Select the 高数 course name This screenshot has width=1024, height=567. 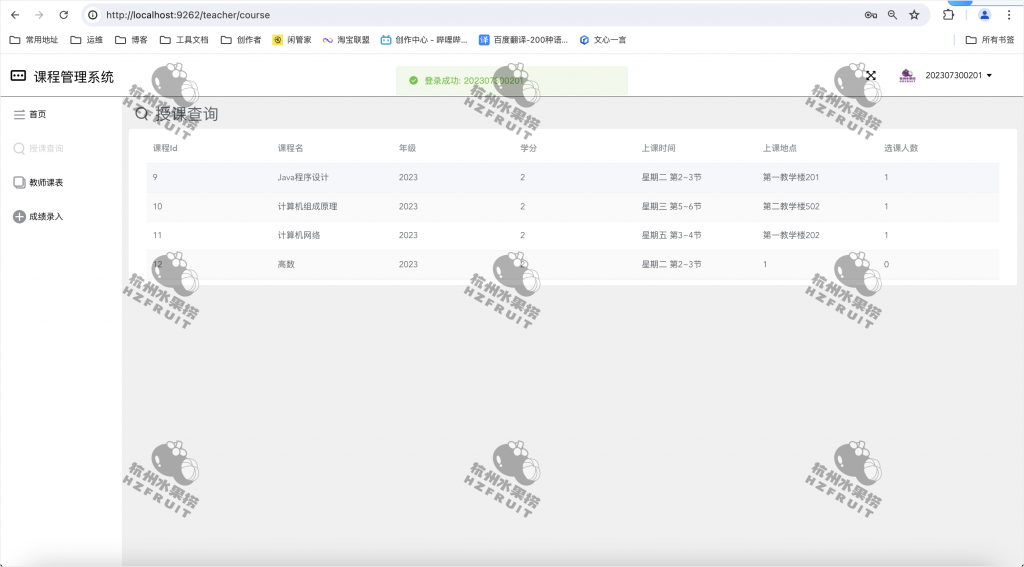286,265
